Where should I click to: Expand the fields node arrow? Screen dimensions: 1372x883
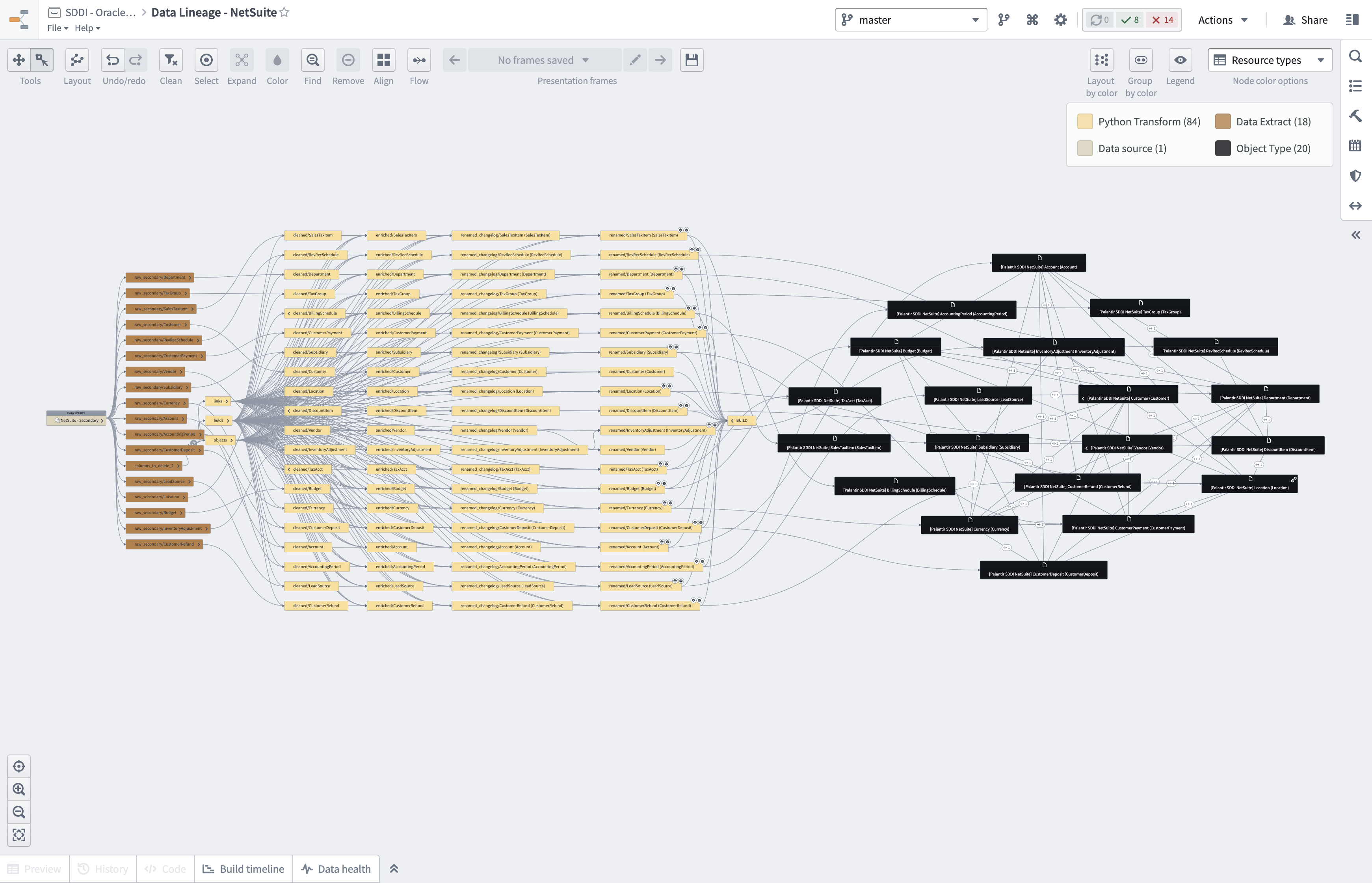(x=228, y=421)
